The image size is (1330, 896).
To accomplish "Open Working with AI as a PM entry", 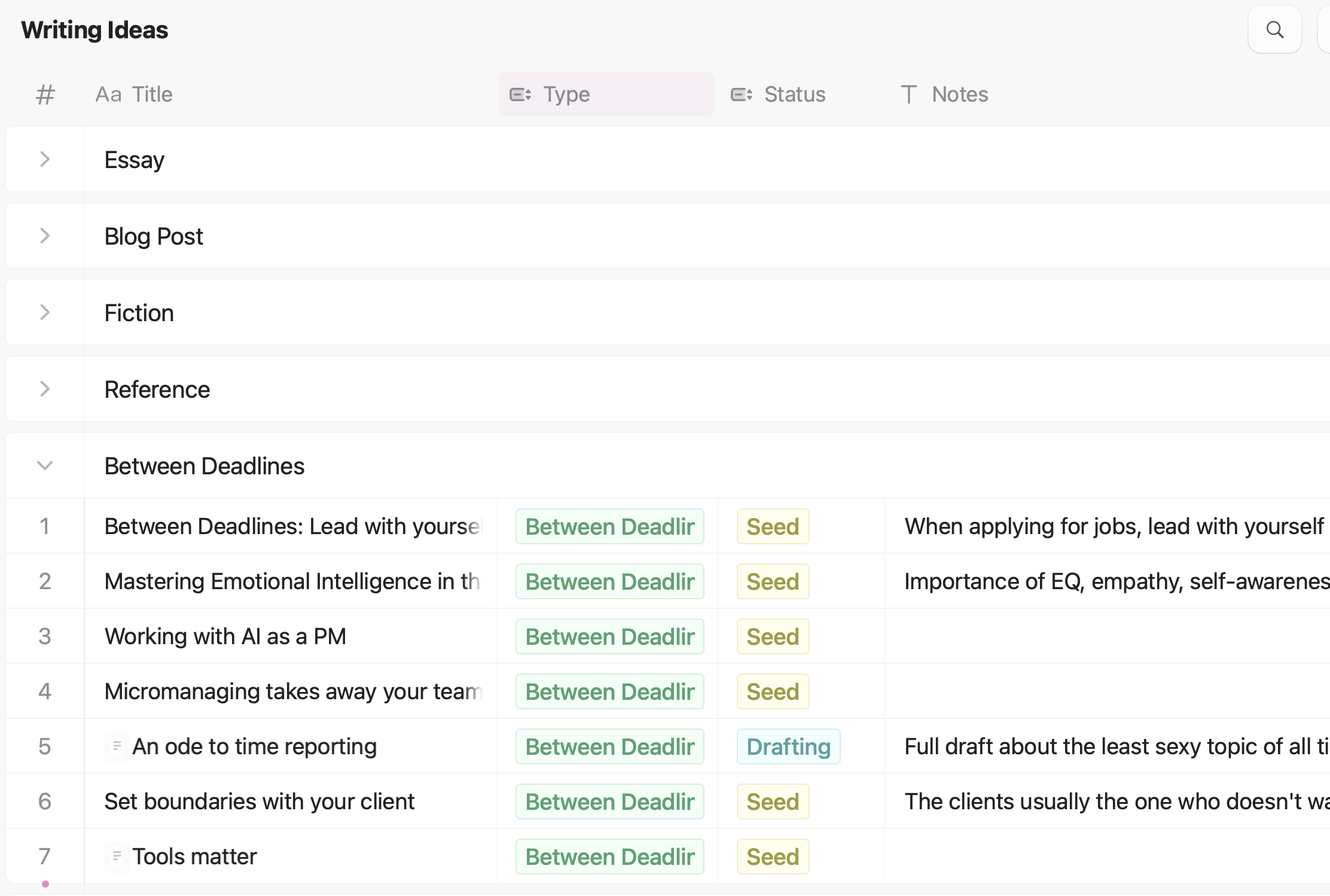I will pyautogui.click(x=225, y=636).
